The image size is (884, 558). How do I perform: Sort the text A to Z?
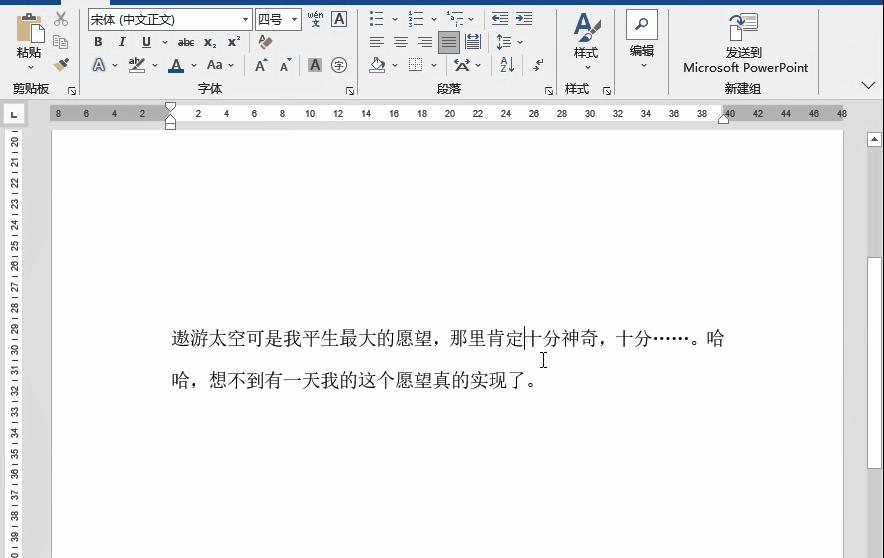507,65
